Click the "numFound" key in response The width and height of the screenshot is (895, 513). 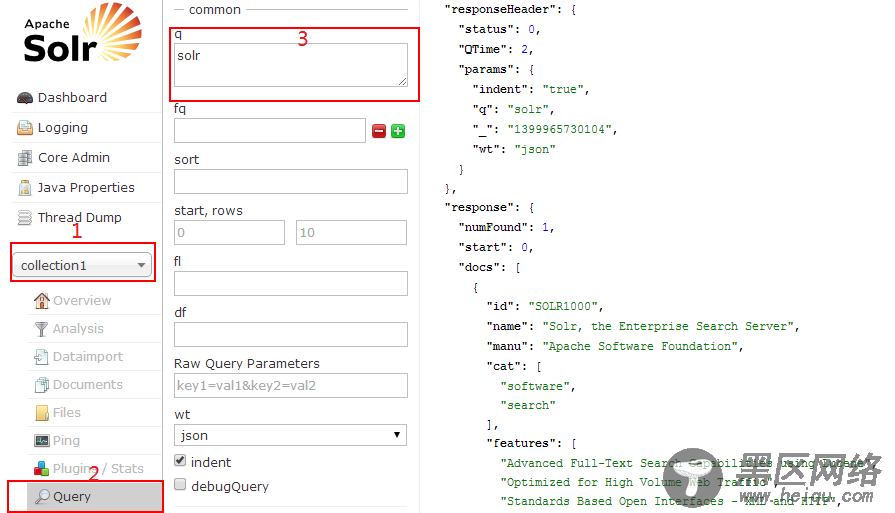(x=493, y=227)
